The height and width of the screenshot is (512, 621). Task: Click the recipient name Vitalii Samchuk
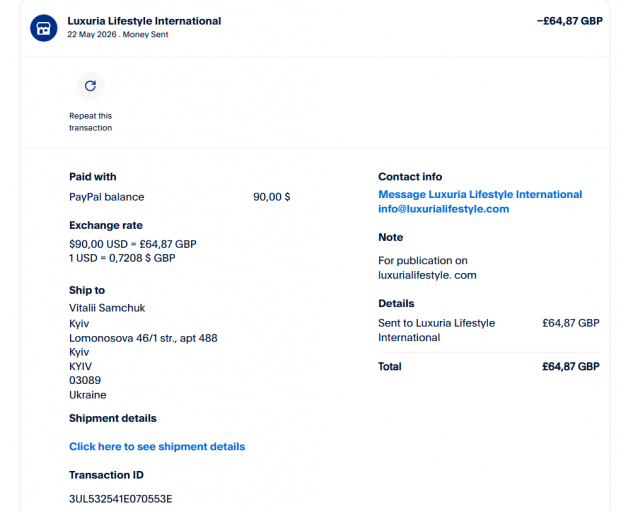107,308
